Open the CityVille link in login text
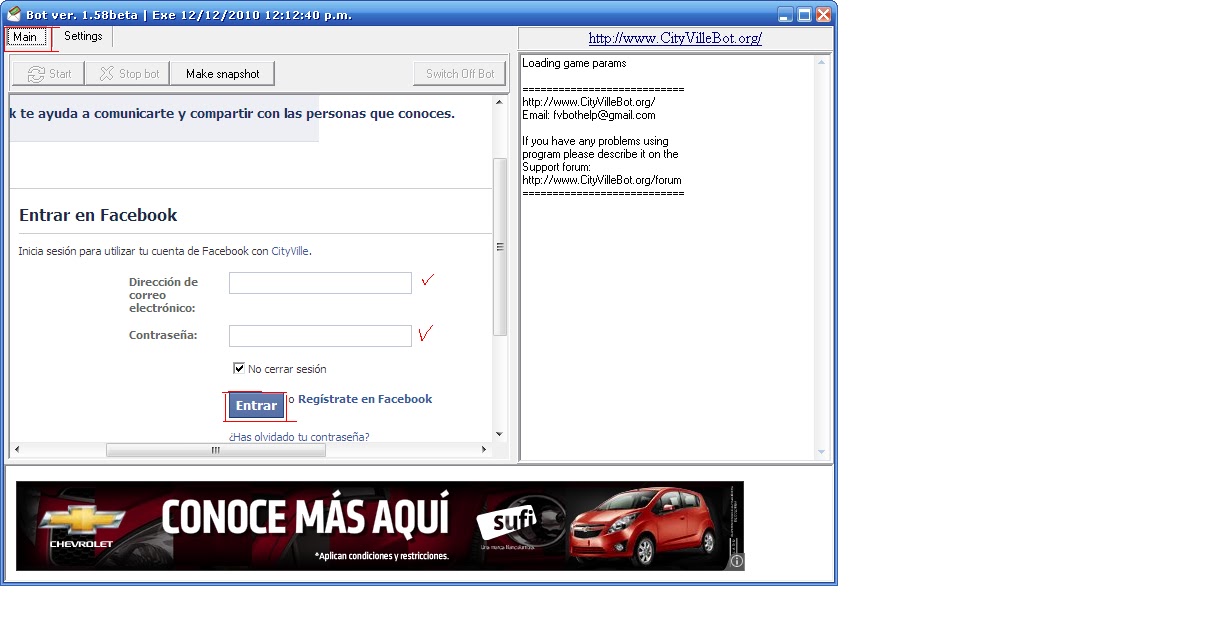This screenshot has width=1218, height=625. [x=290, y=251]
